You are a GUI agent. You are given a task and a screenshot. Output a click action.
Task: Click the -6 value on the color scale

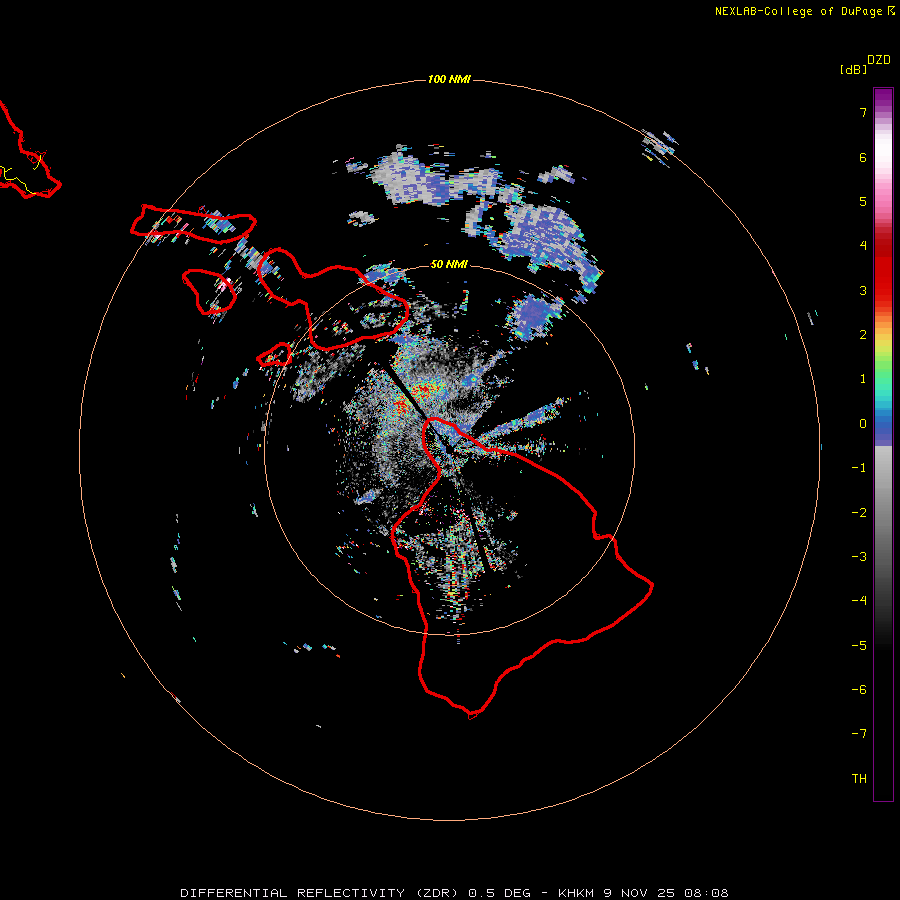[x=859, y=690]
